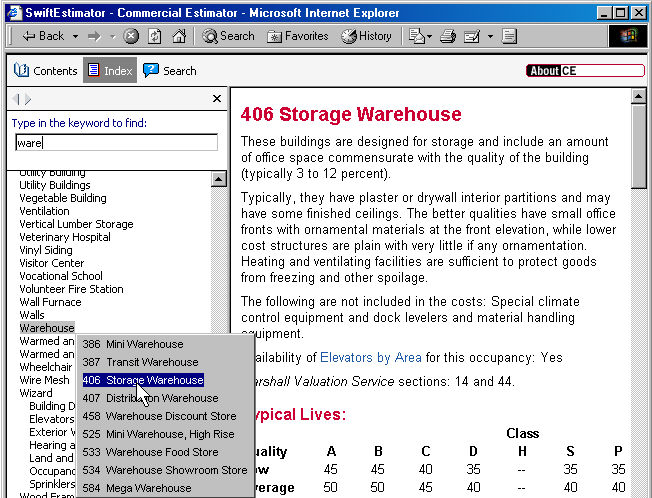Click the Discuss toolbar icon
The image size is (652, 498).
pyautogui.click(x=509, y=36)
